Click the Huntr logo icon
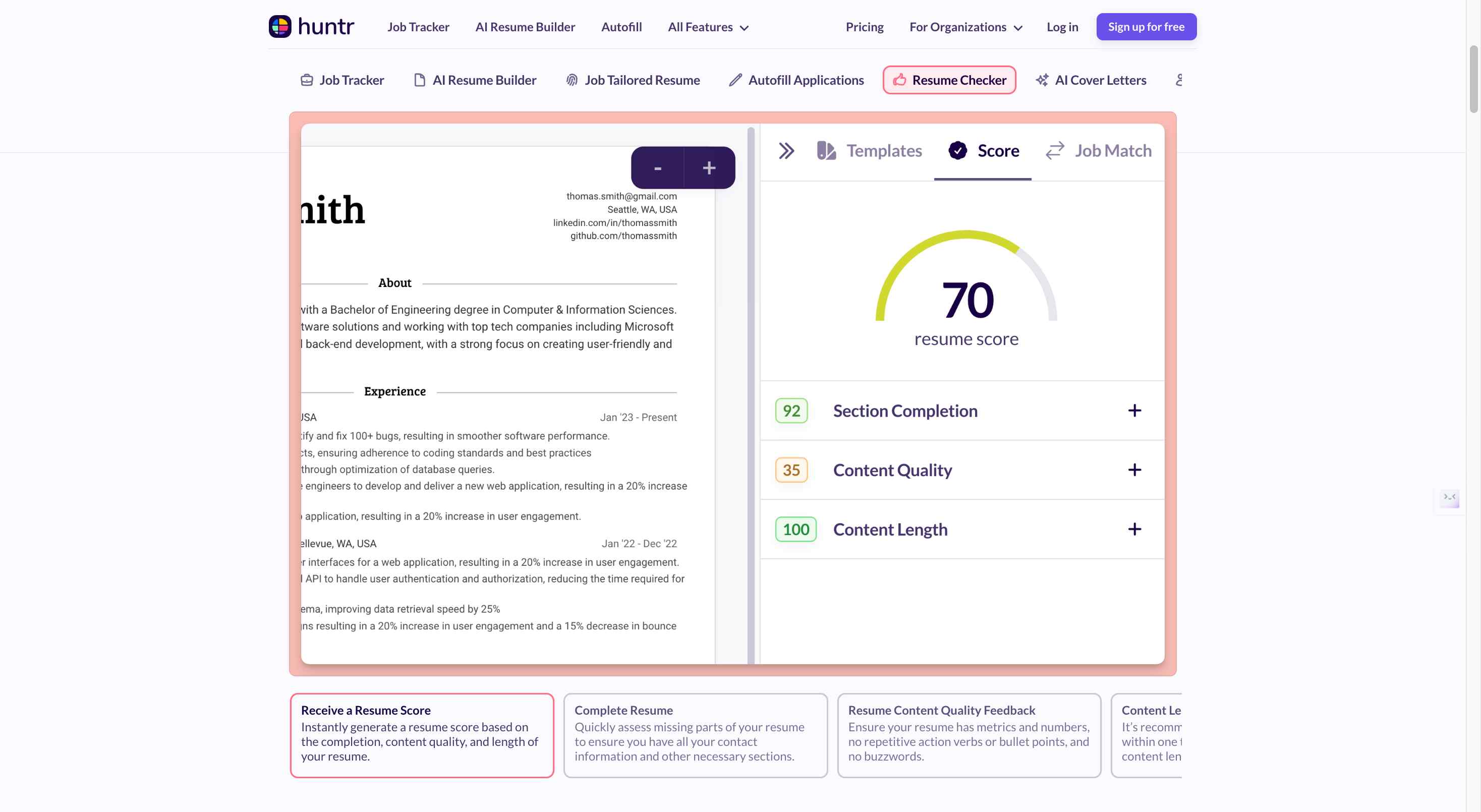The width and height of the screenshot is (1481, 812). (280, 26)
